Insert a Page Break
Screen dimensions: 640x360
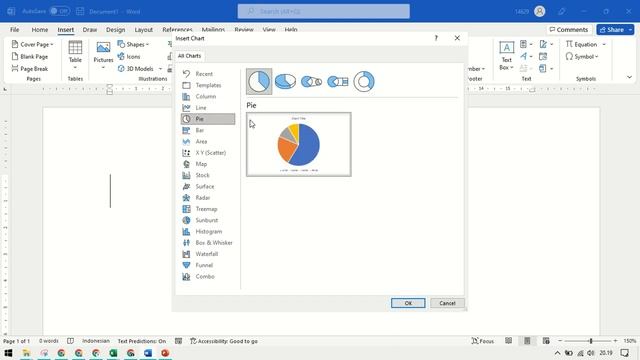(30, 69)
